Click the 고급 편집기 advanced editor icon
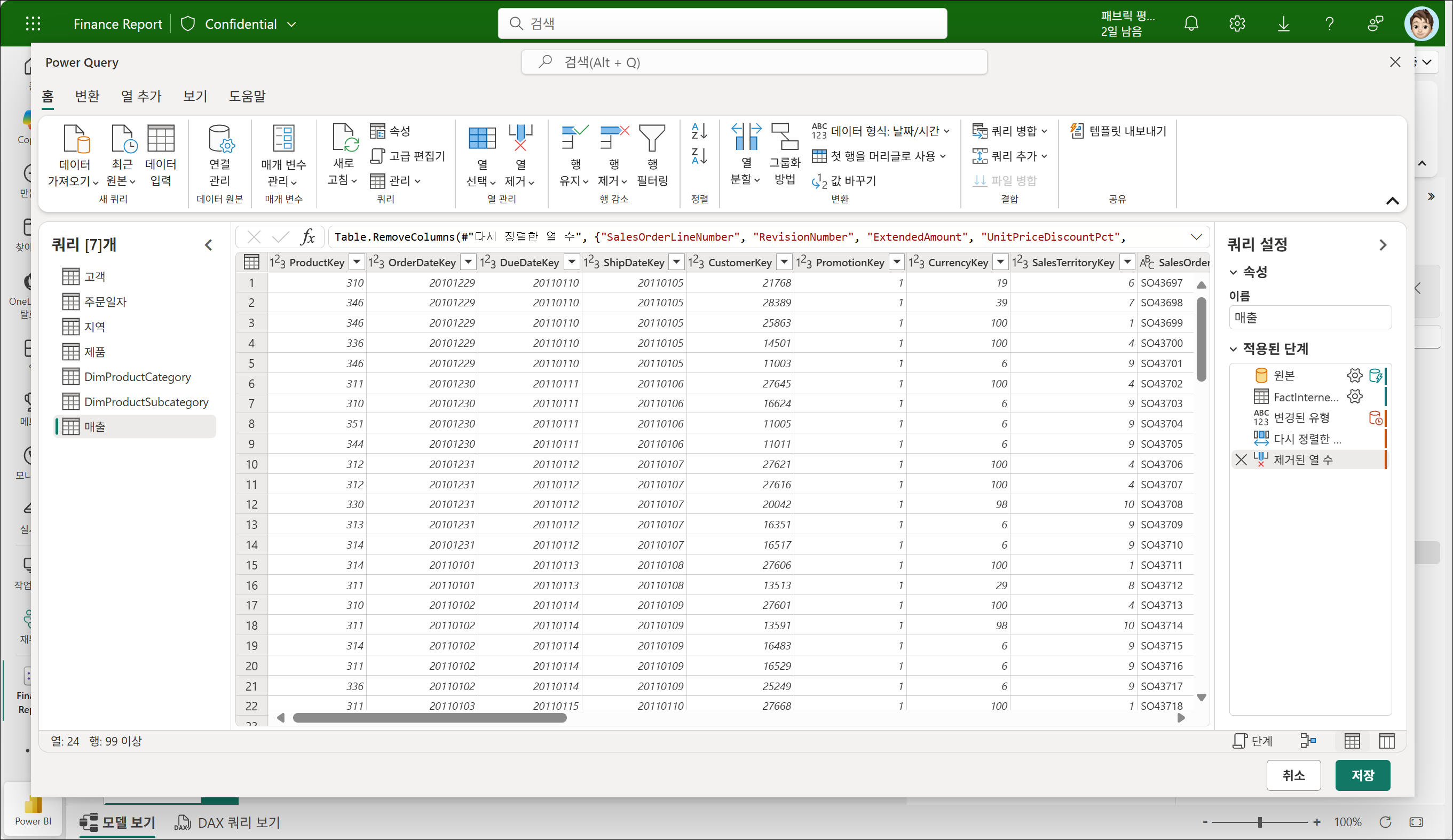Screen dimensions: 1453x840 378,156
